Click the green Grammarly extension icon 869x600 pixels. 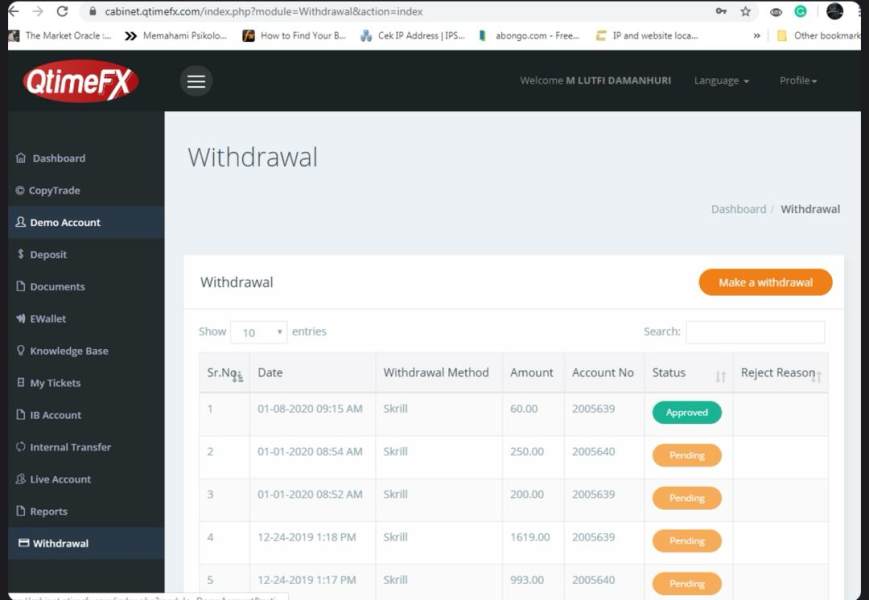(x=800, y=11)
